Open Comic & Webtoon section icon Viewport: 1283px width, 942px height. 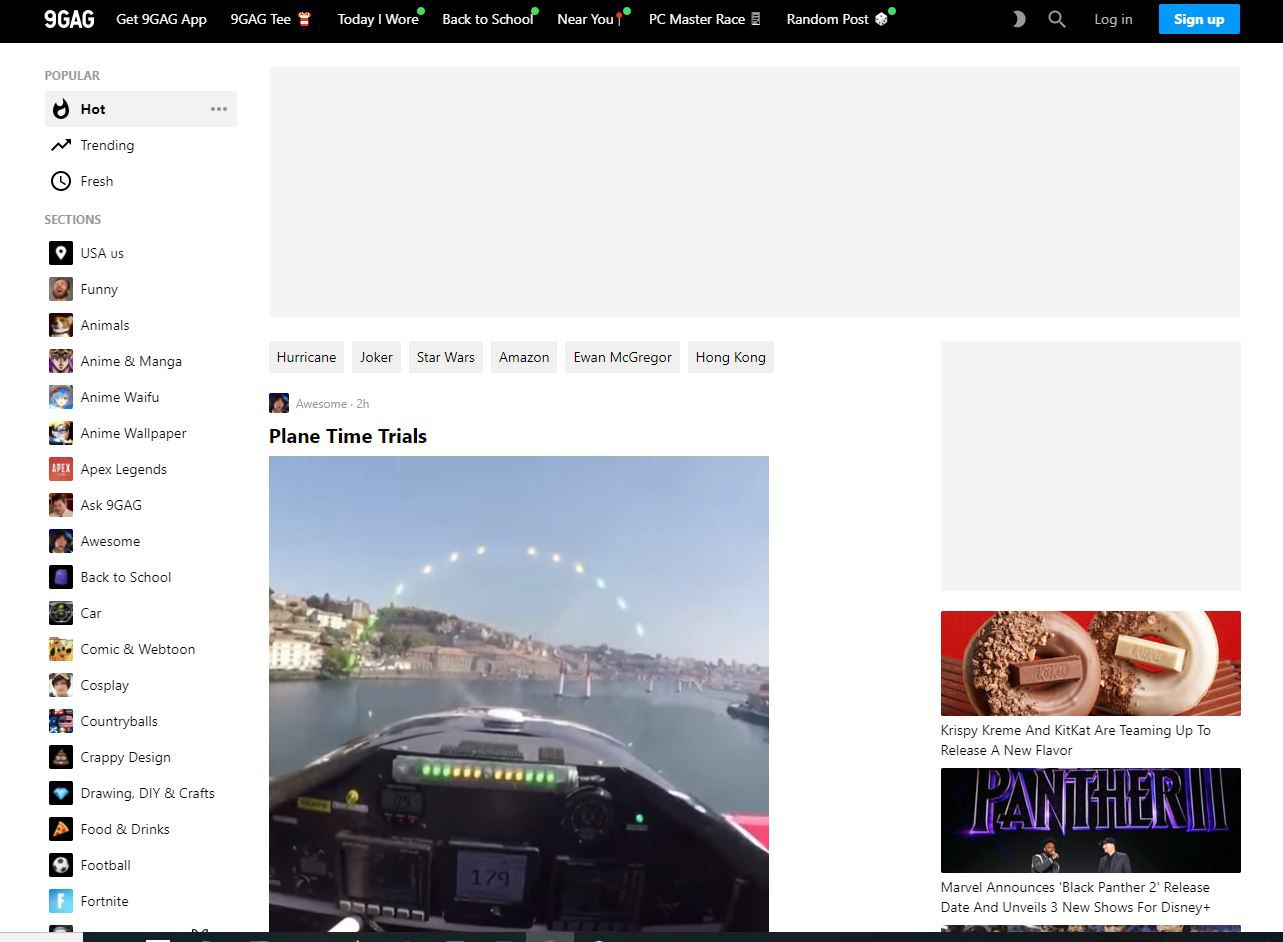coord(61,649)
